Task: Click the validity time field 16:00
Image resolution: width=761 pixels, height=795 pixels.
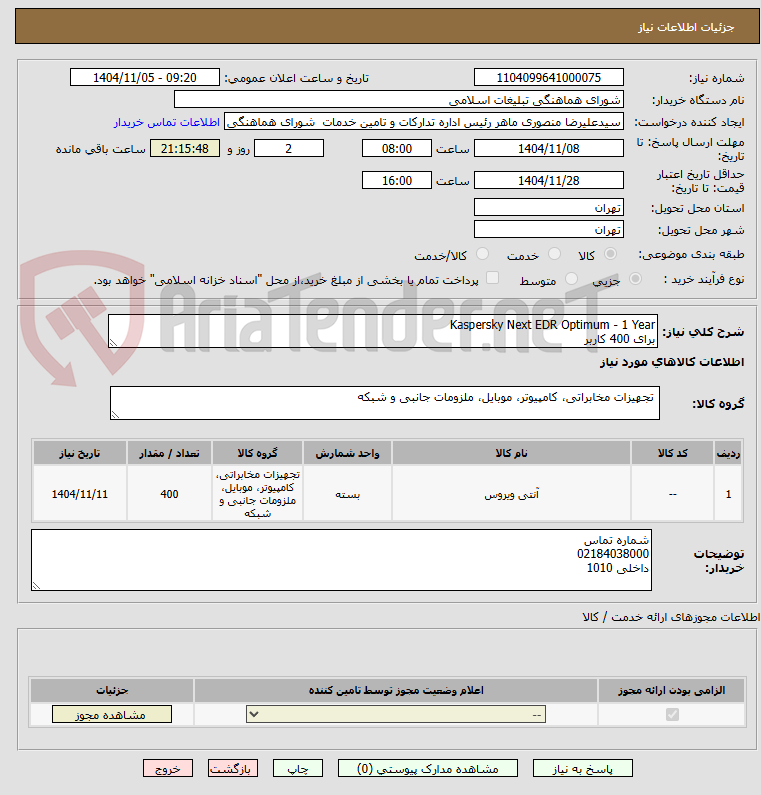Action: pyautogui.click(x=396, y=180)
